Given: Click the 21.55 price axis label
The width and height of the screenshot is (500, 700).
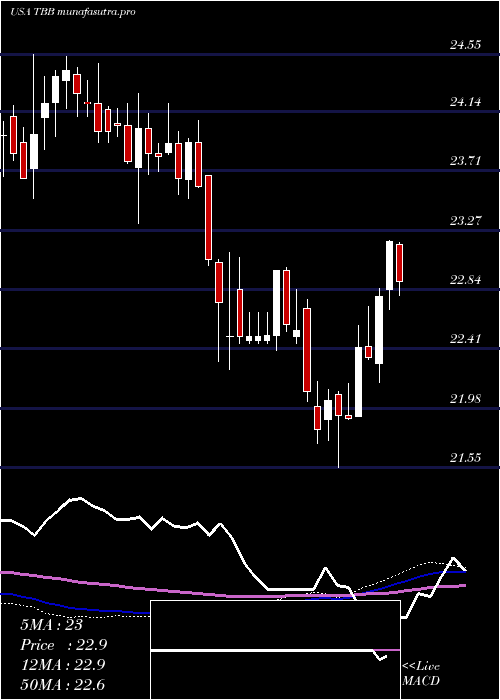Looking at the screenshot, I should [466, 458].
